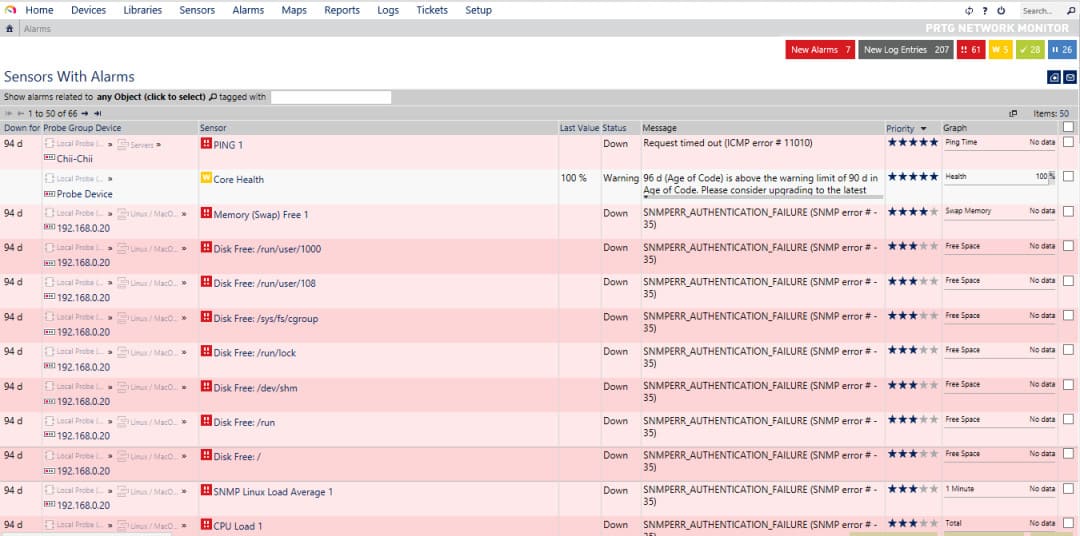Open the Logs menu

tap(388, 10)
